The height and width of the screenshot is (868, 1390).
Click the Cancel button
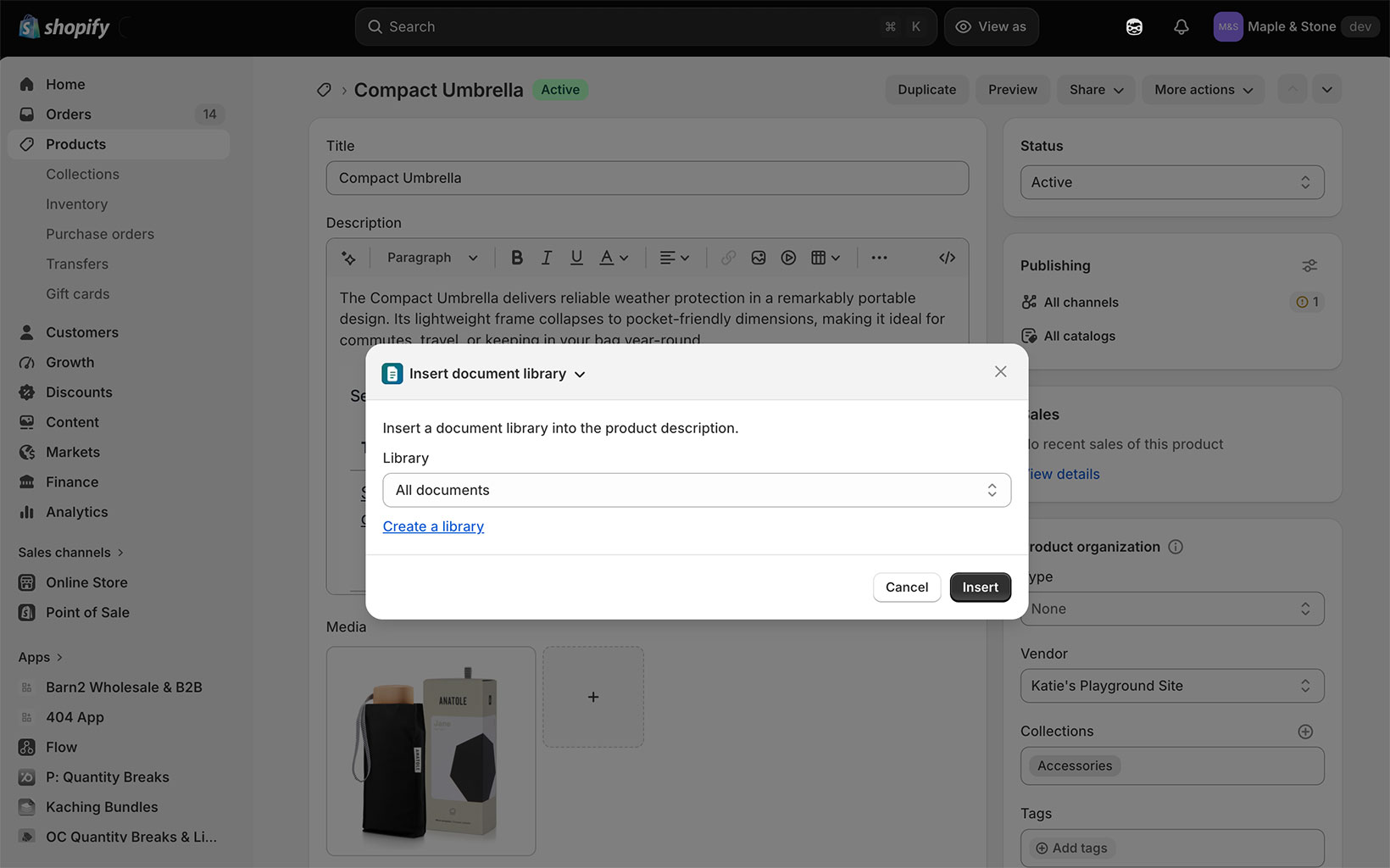pyautogui.click(x=907, y=587)
